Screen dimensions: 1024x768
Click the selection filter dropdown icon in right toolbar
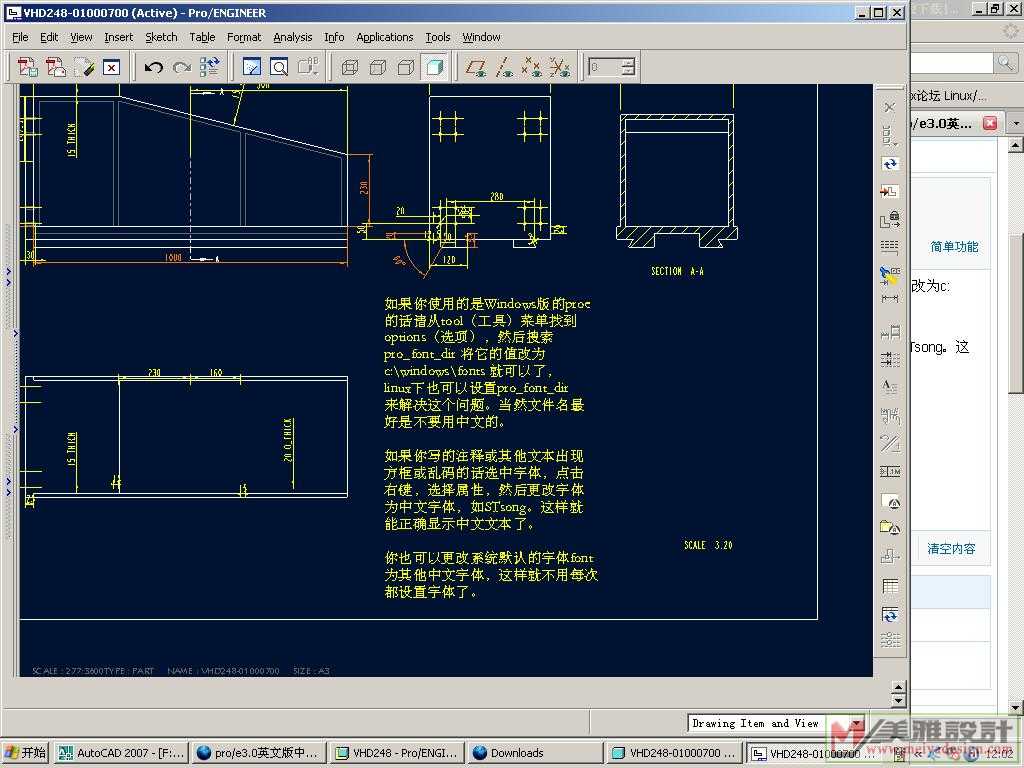[x=889, y=136]
